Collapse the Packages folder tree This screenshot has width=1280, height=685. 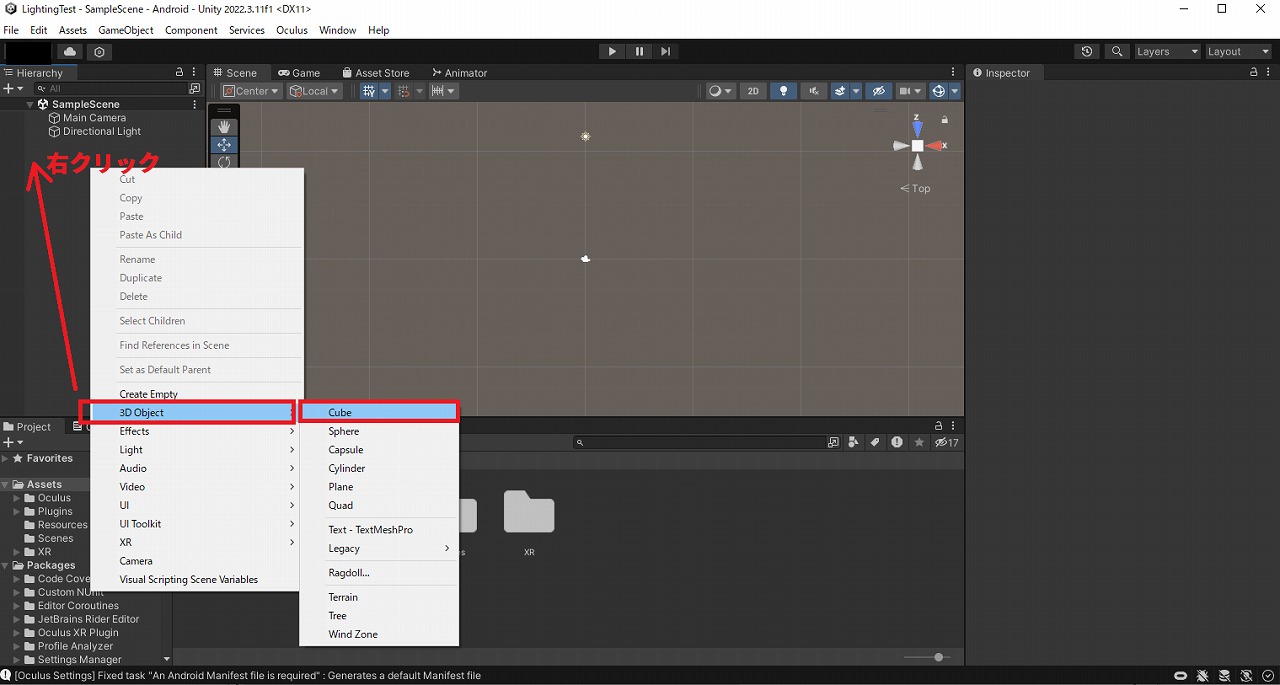click(x=6, y=566)
